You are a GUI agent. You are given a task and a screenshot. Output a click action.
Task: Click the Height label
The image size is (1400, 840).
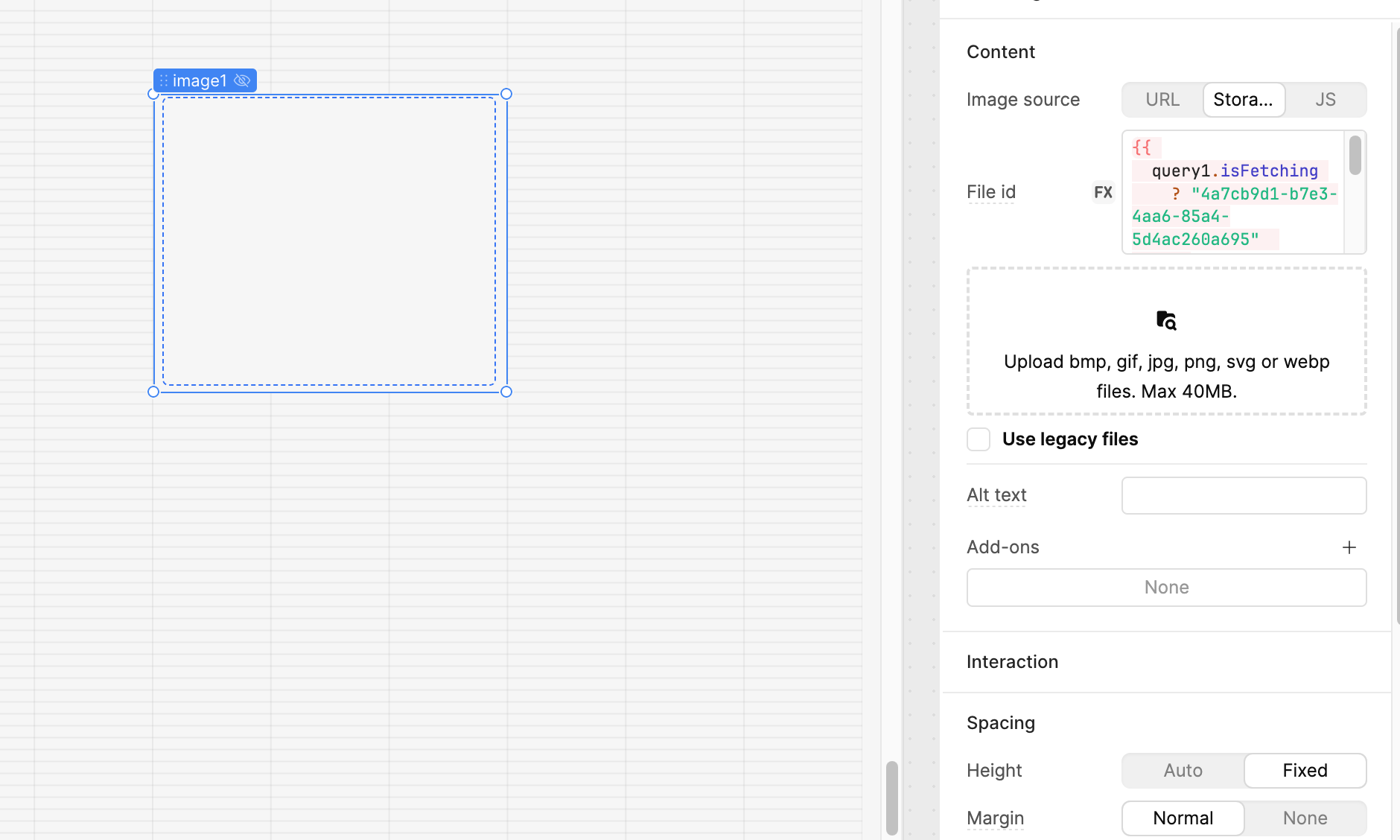click(994, 771)
